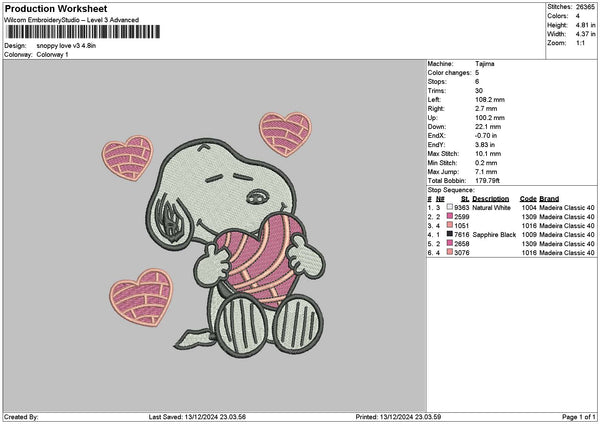Click code '1309' in the 2599 stitches row
600x424 pixels.
[x=529, y=217]
